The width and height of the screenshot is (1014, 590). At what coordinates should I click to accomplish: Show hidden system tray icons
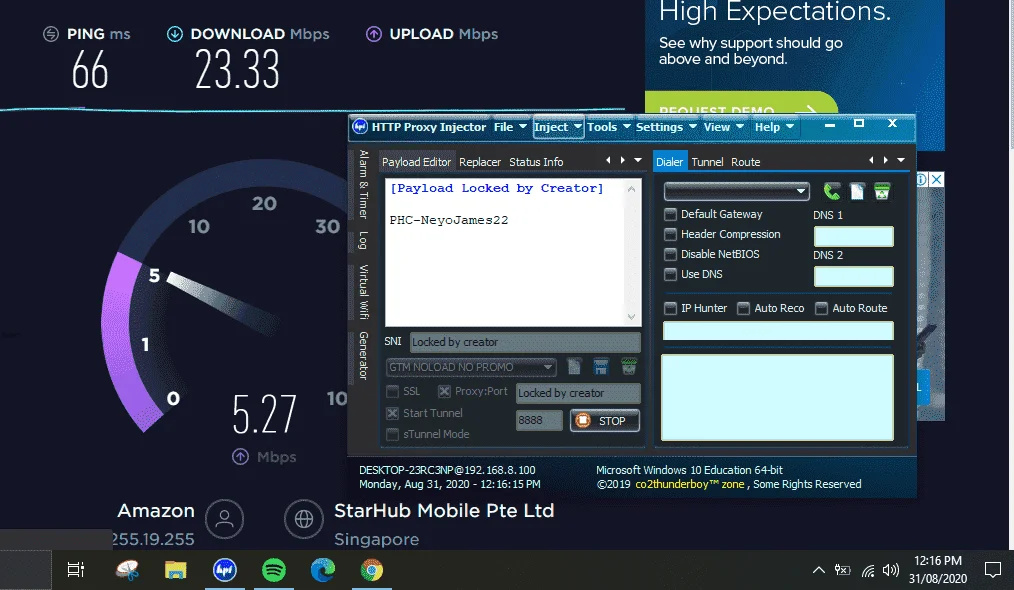818,570
